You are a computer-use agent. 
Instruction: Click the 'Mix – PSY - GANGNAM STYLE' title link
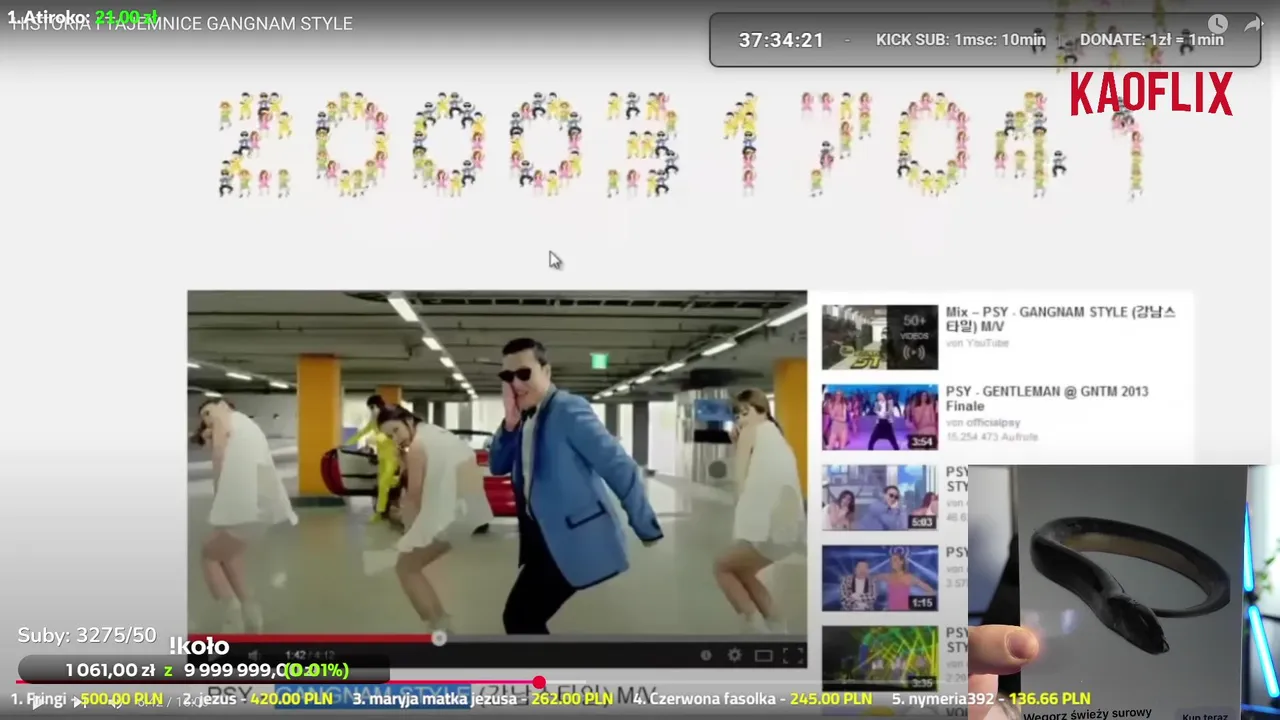[1060, 319]
